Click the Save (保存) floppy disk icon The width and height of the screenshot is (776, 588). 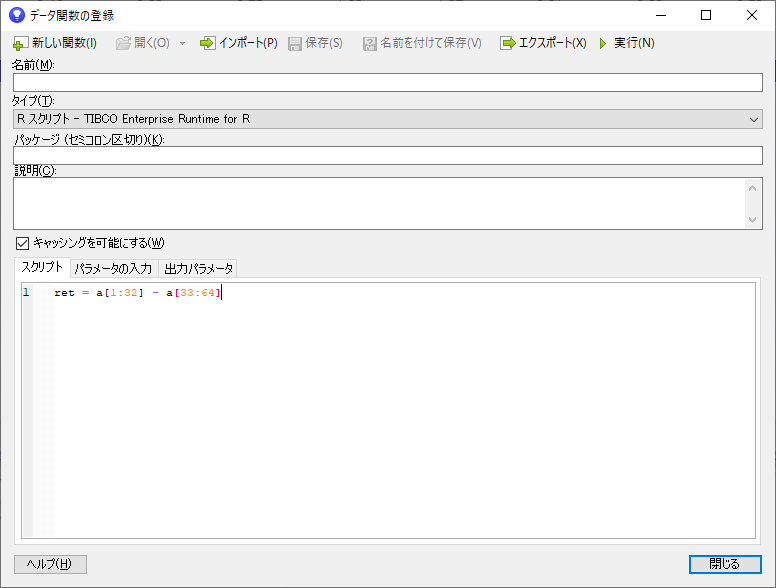tap(295, 44)
